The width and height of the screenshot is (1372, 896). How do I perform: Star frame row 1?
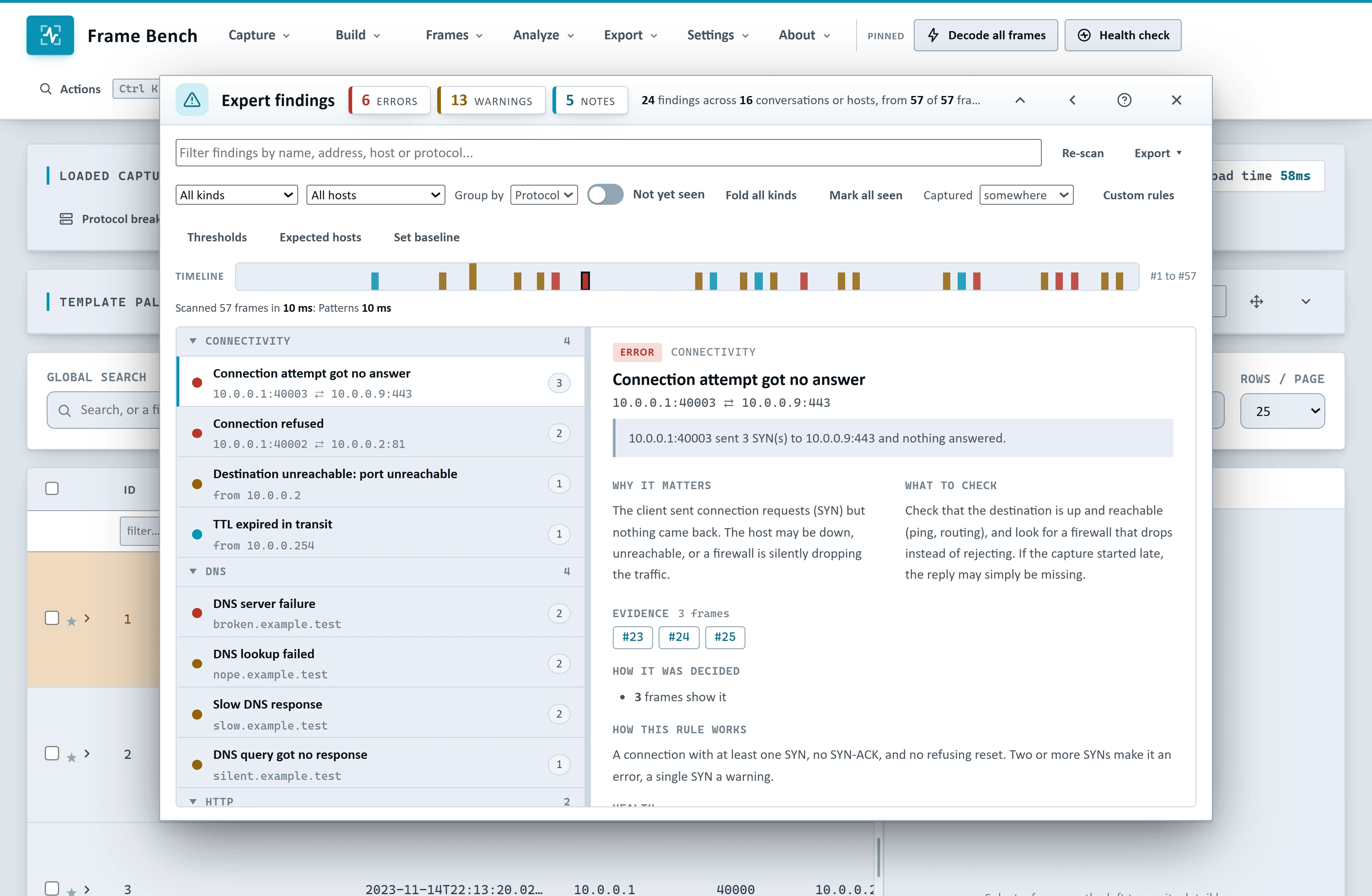pos(71,622)
